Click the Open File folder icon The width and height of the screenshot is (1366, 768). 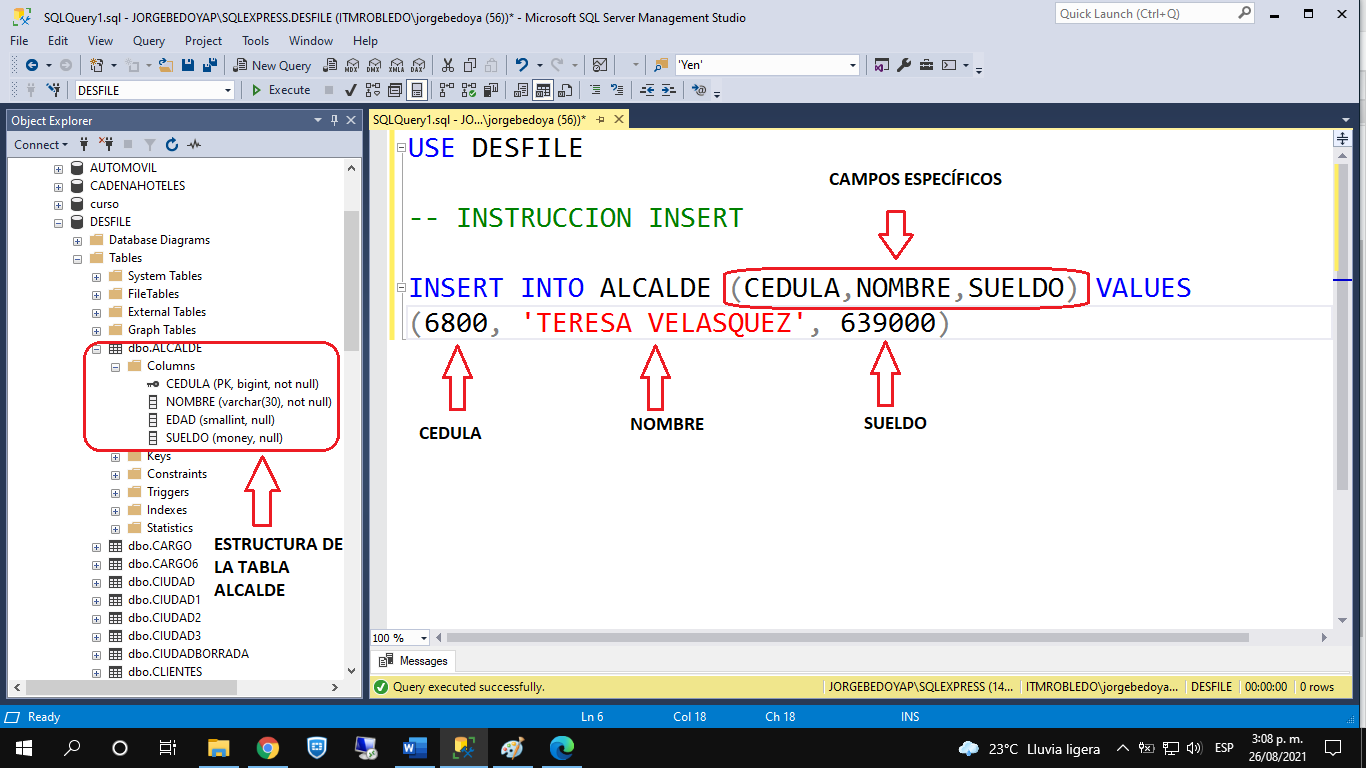coord(166,65)
